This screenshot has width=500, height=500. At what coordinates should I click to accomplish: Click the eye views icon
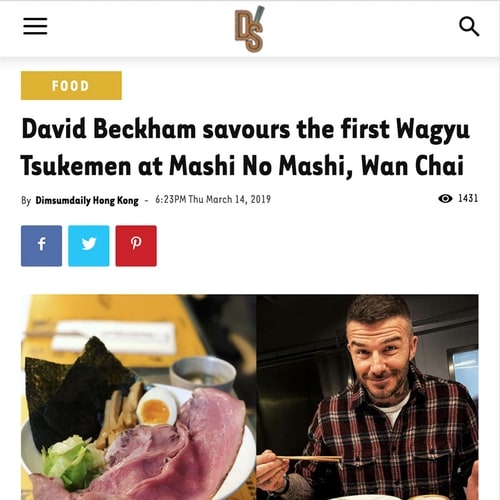pyautogui.click(x=445, y=198)
